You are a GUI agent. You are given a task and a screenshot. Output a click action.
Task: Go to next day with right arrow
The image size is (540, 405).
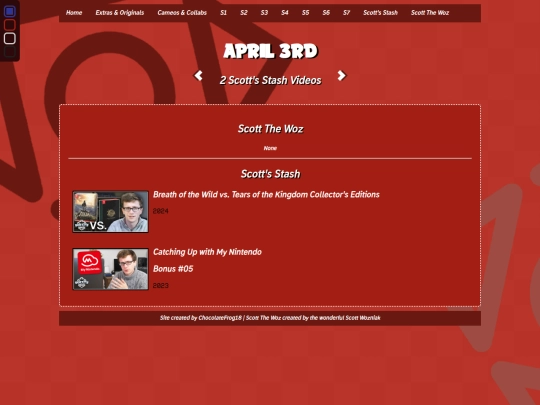click(341, 75)
